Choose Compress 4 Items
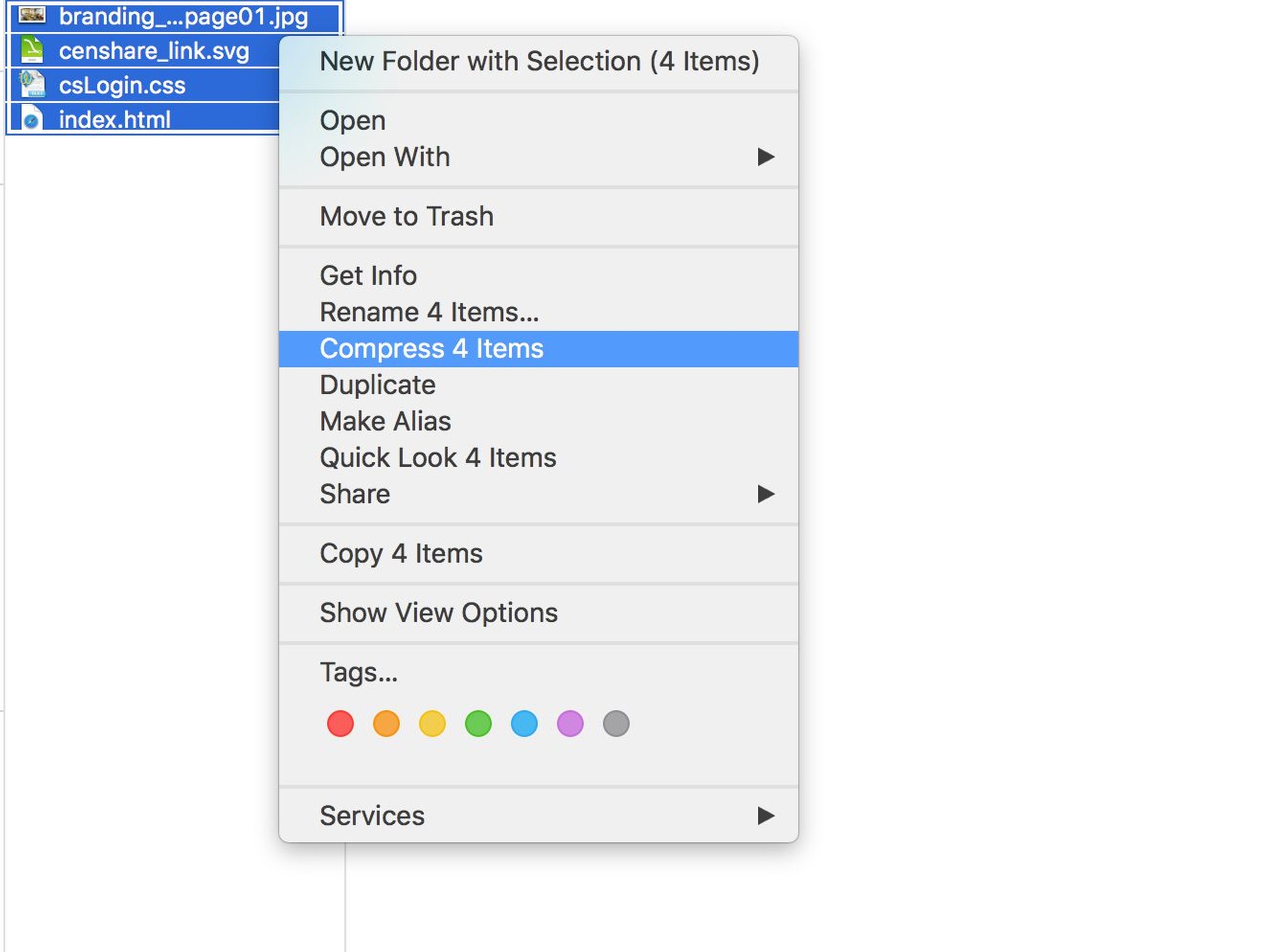The image size is (1270, 952). (x=432, y=348)
